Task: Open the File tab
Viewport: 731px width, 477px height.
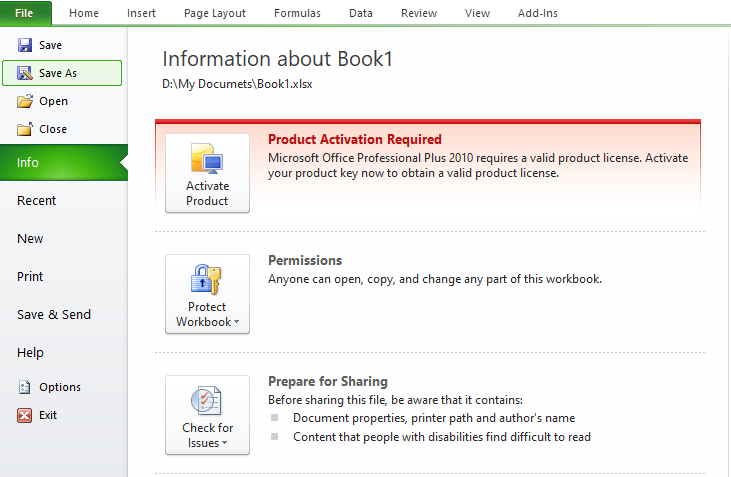Action: [26, 13]
